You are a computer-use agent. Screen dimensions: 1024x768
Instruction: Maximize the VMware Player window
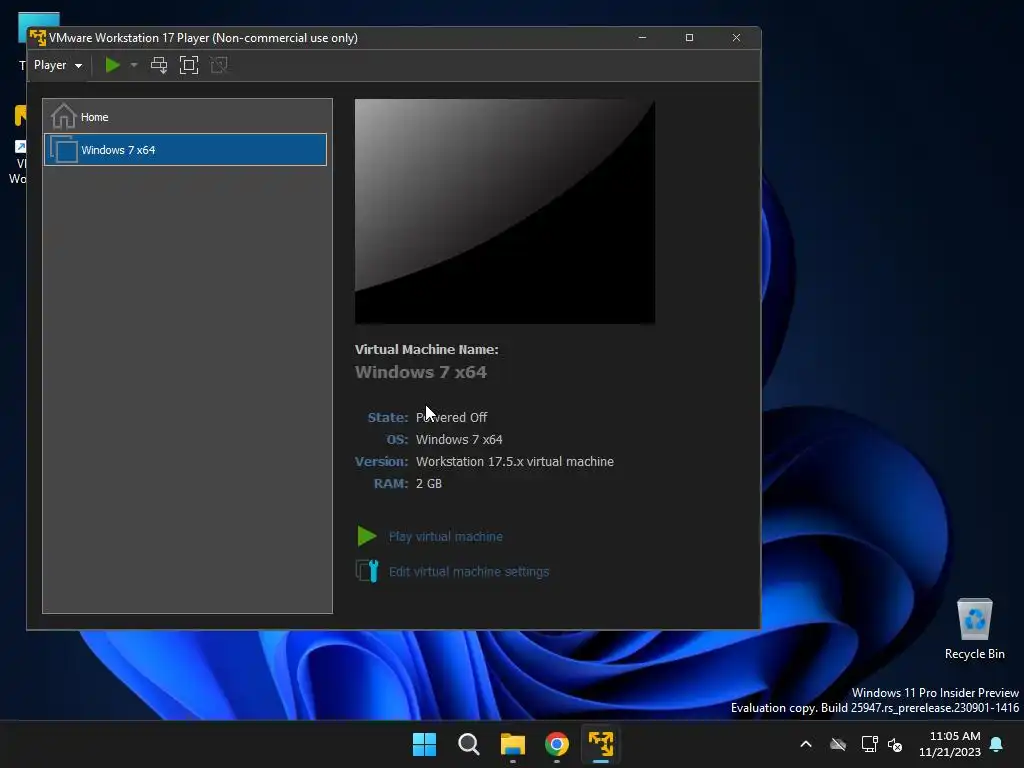tap(689, 38)
